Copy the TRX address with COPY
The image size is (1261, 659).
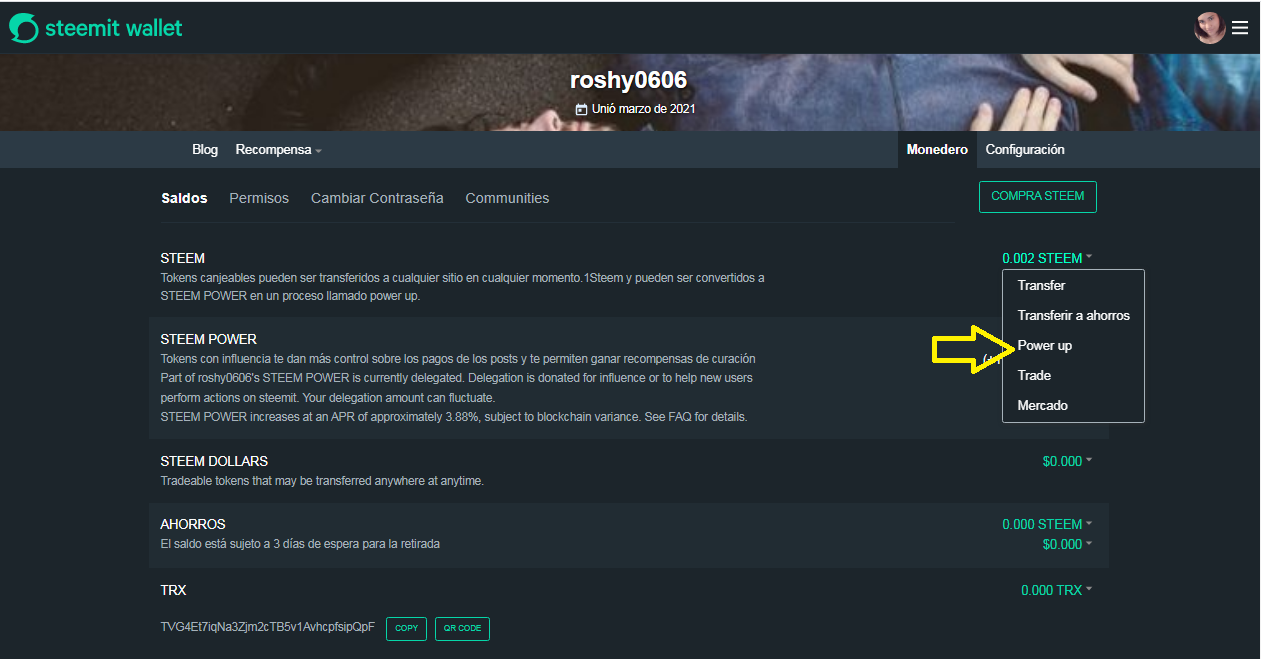point(406,629)
